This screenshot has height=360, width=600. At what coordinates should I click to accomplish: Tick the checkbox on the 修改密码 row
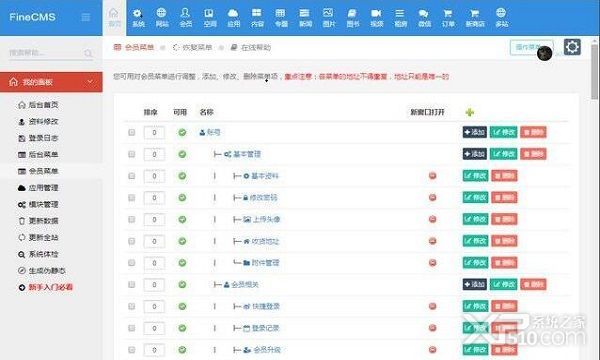(x=132, y=198)
